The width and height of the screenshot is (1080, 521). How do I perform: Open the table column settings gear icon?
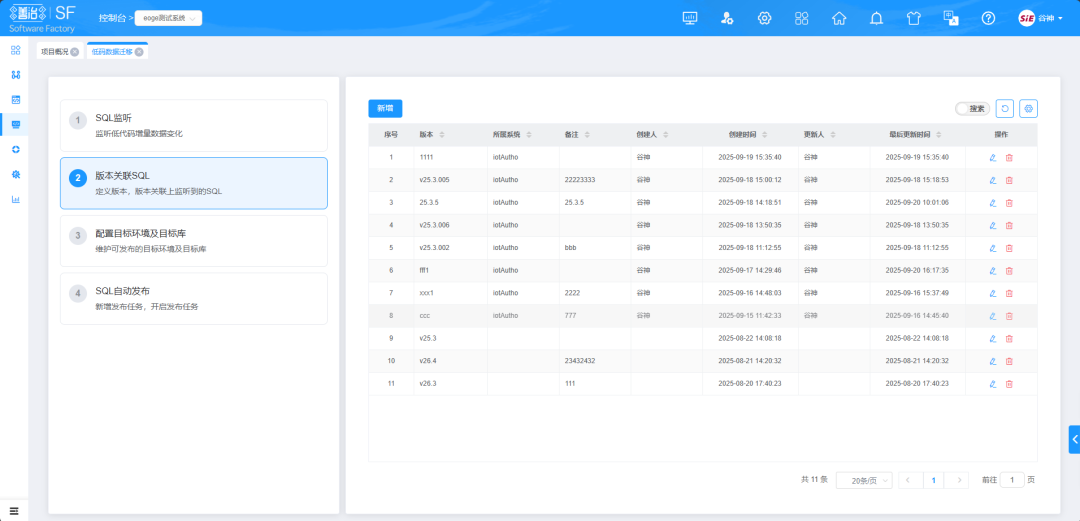[1028, 108]
